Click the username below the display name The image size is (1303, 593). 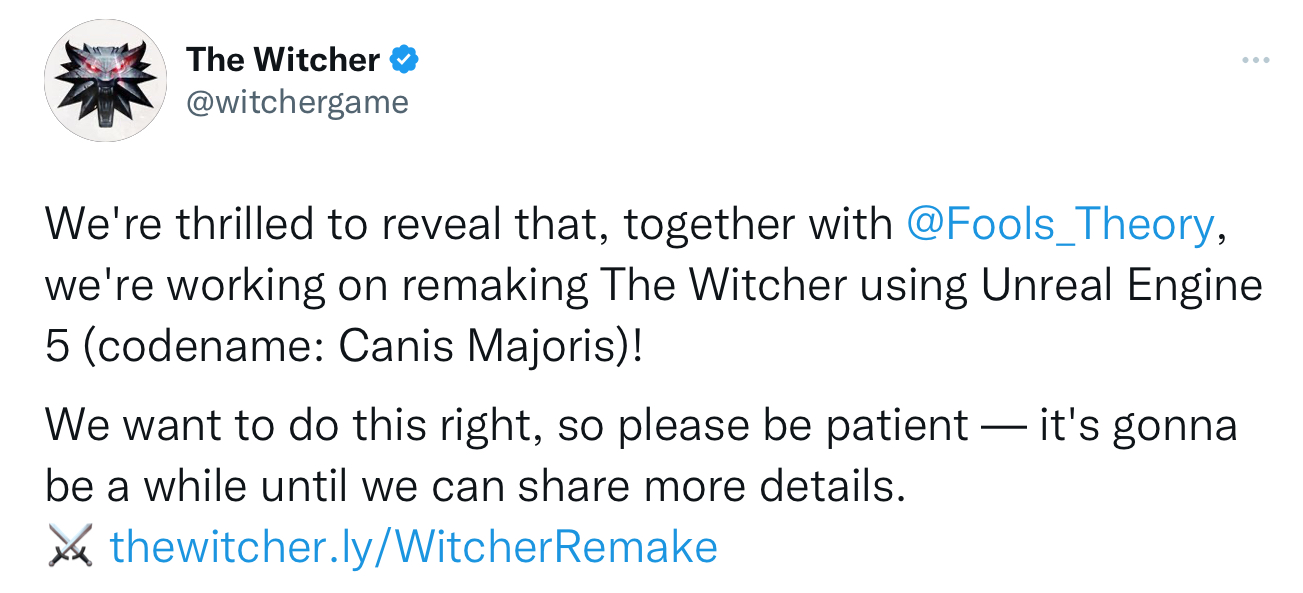pyautogui.click(x=297, y=100)
